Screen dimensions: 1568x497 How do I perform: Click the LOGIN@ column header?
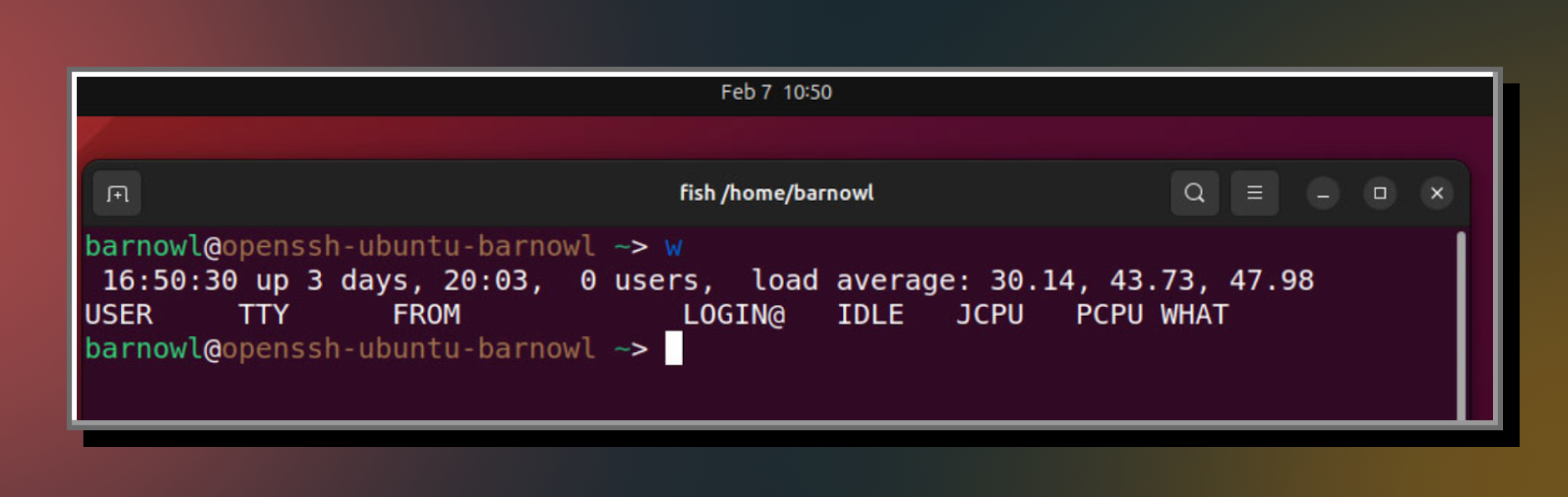point(734,315)
